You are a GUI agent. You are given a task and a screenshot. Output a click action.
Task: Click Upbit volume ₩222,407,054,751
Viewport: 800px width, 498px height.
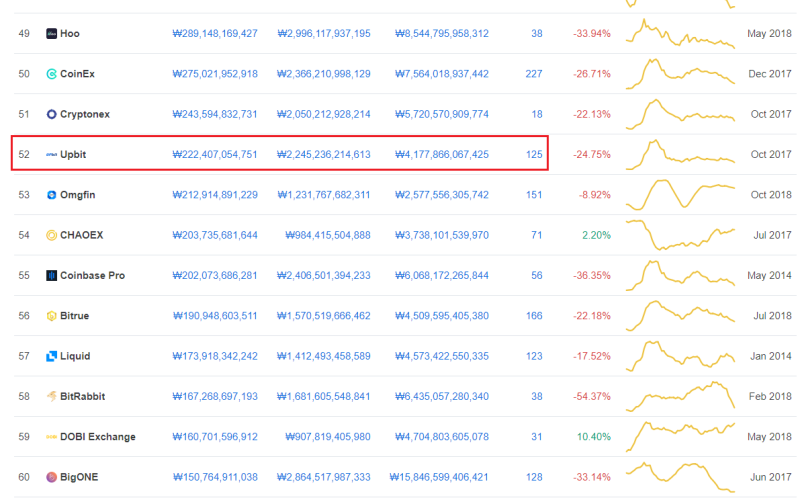(215, 155)
